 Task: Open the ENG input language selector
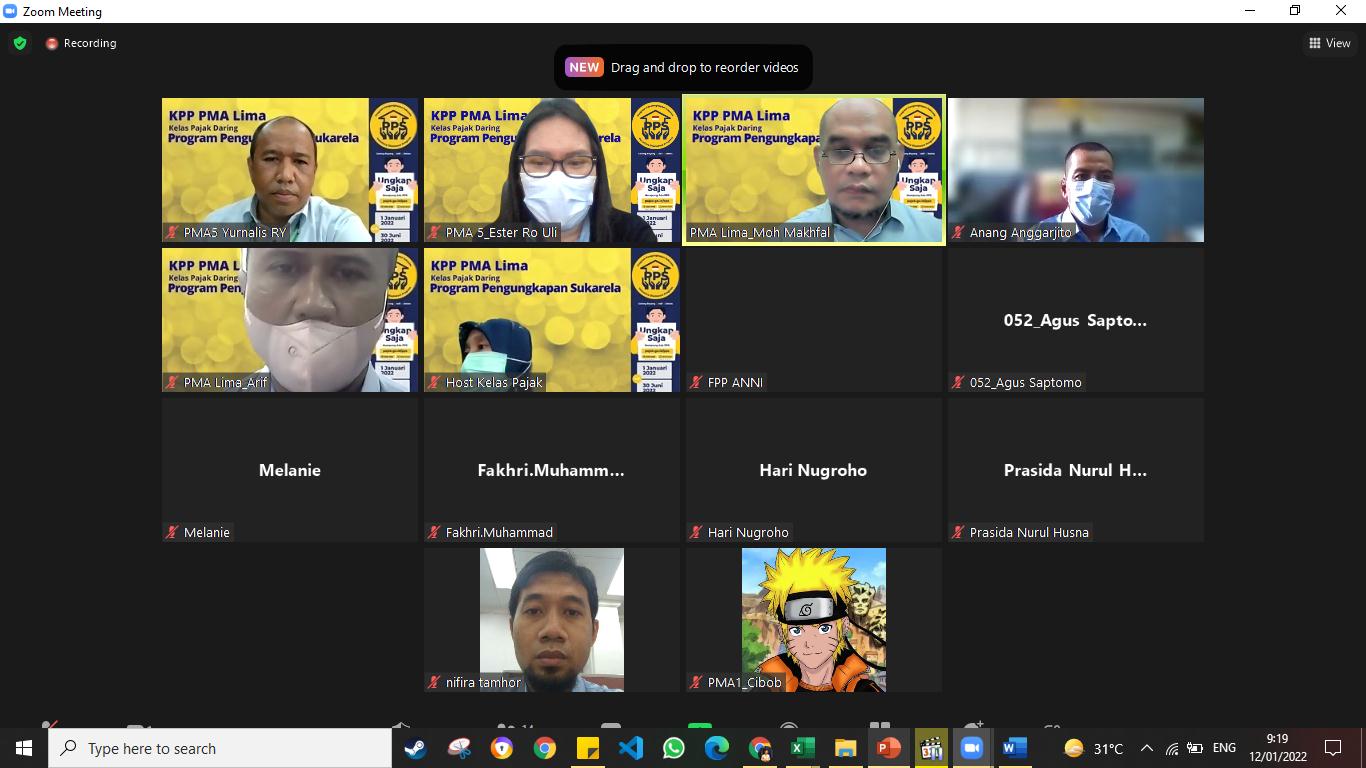point(1224,748)
